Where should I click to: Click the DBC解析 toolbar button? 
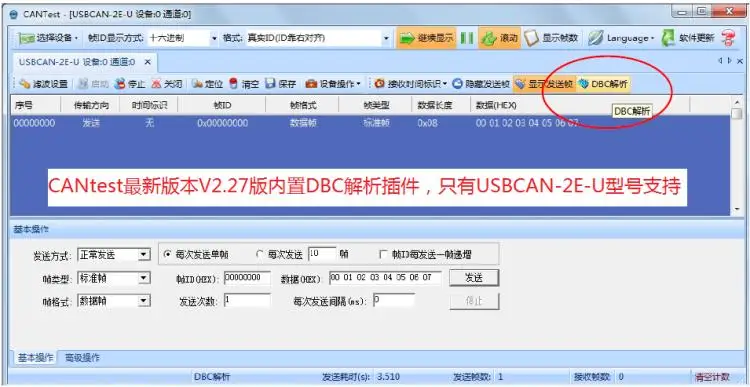604,84
